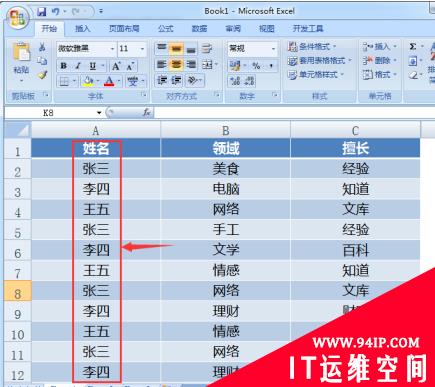Copy the selected cells

tap(42, 61)
